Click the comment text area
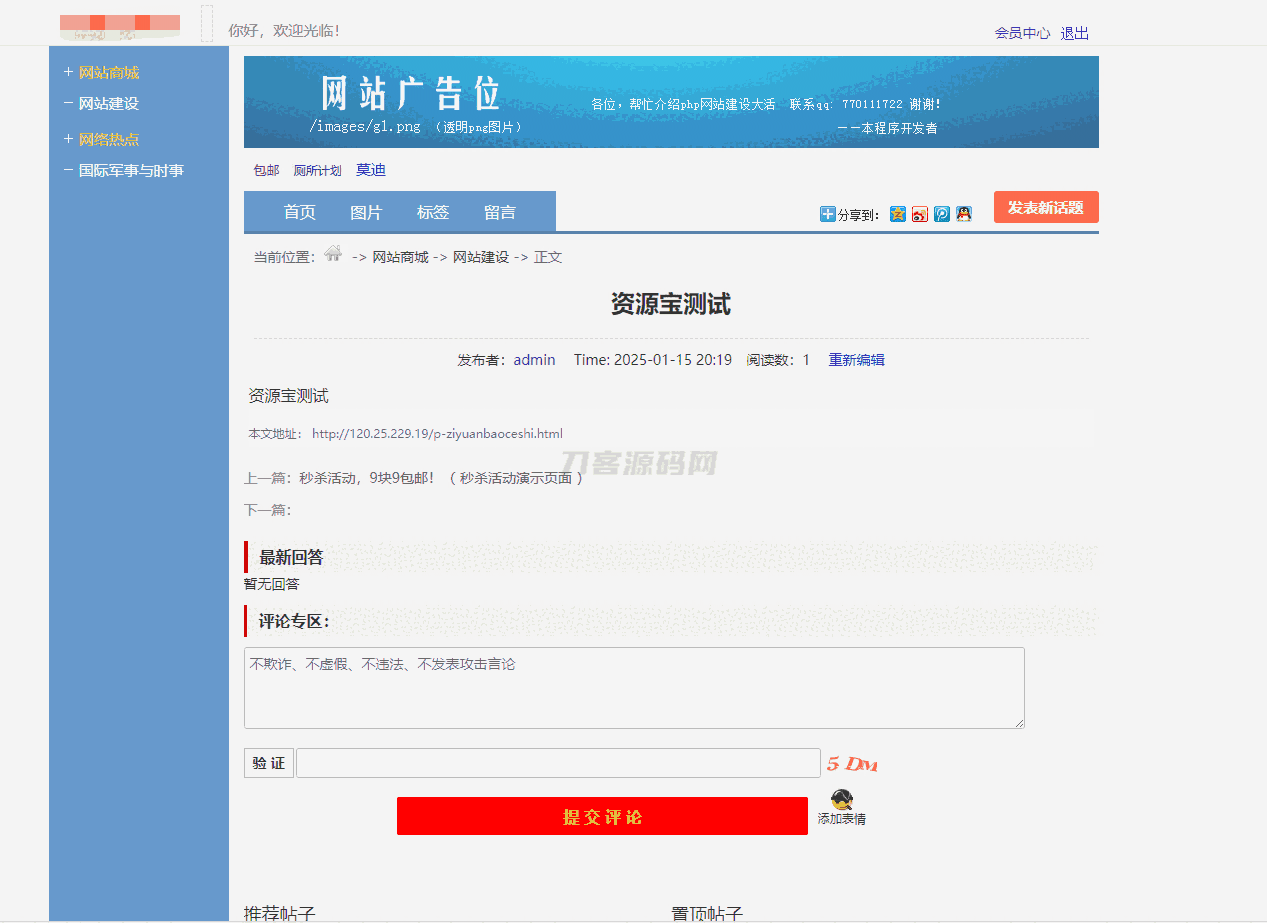 tap(634, 688)
